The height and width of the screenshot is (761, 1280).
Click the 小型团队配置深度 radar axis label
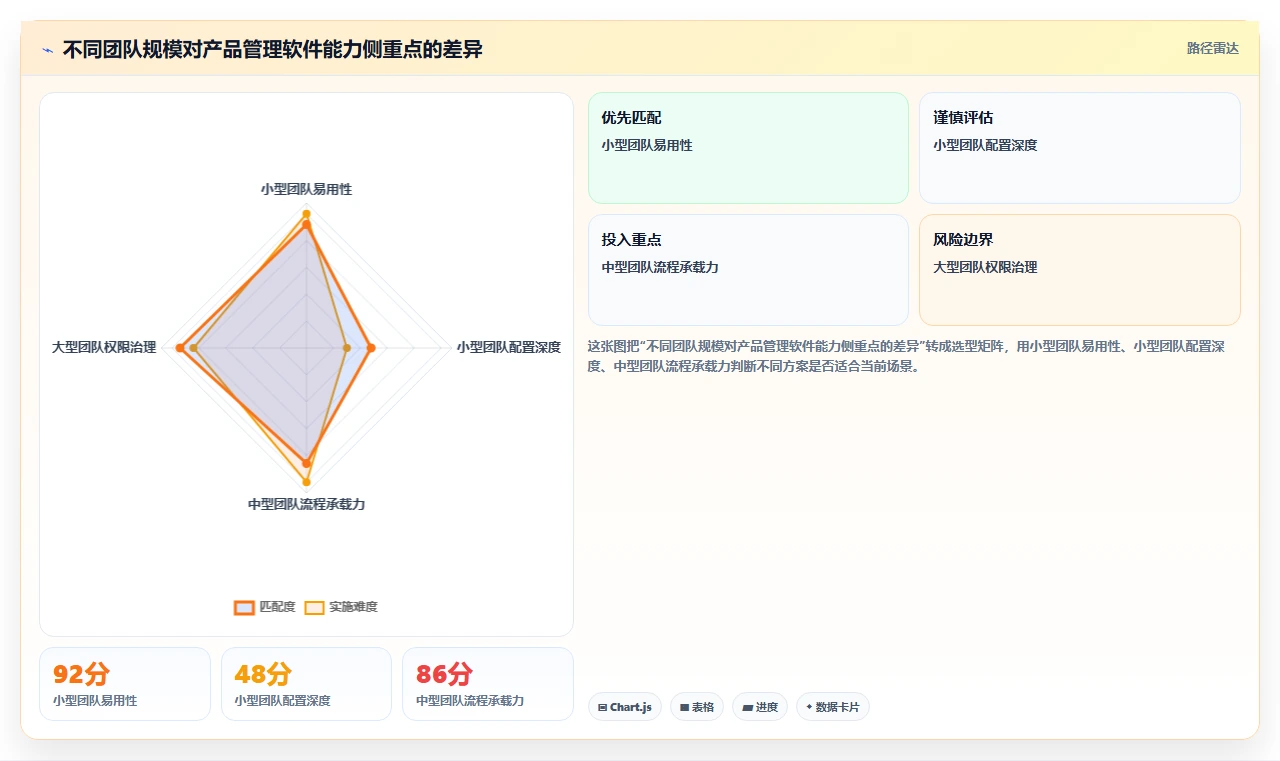509,347
